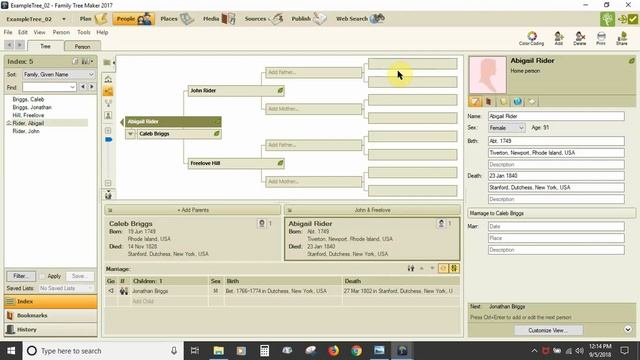Click the Add person icon

click(x=559, y=38)
